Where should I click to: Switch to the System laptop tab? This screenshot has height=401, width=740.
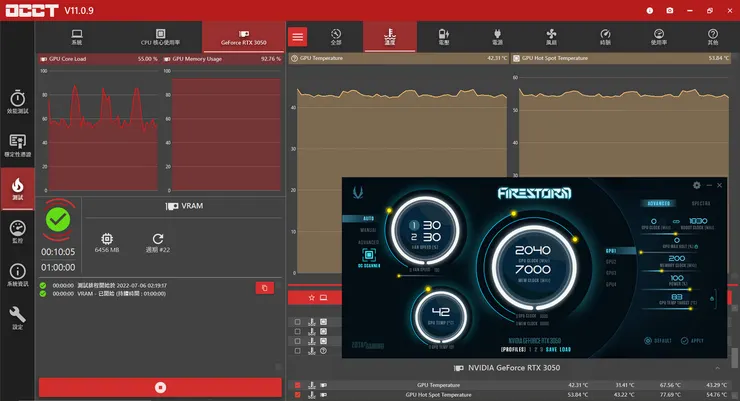point(77,37)
